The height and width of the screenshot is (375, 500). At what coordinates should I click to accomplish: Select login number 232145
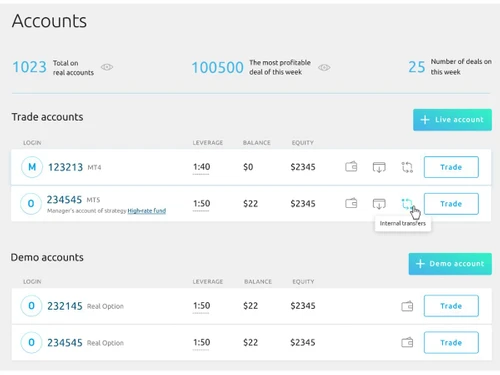(65, 306)
